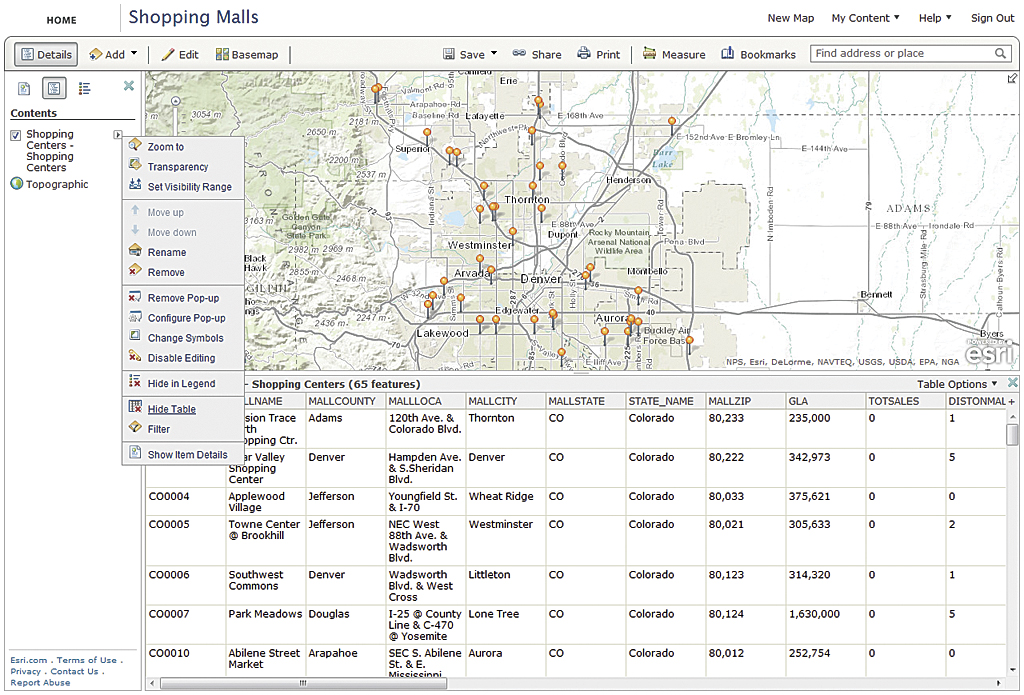Click the Print icon

(584, 54)
